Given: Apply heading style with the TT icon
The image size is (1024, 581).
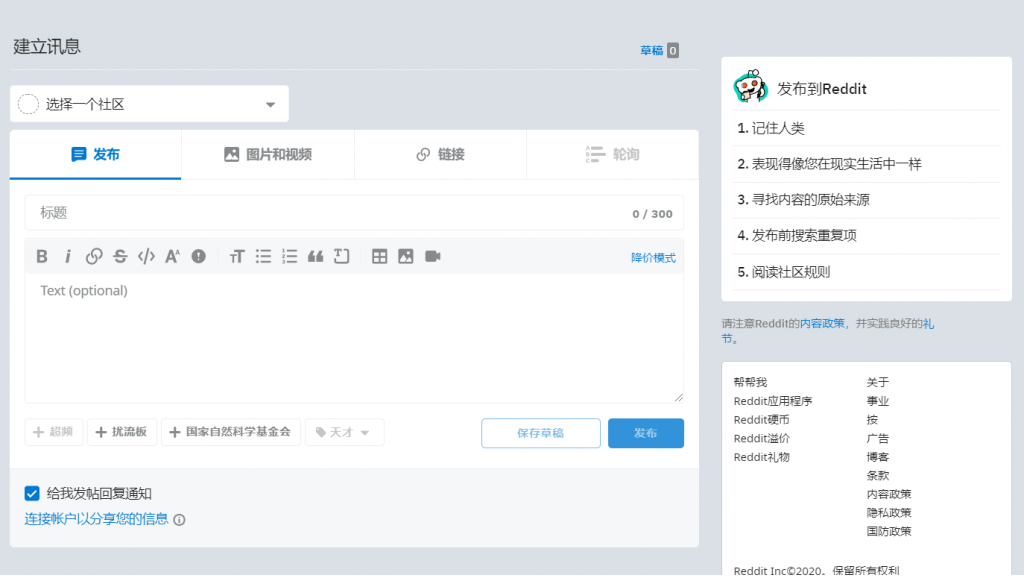Looking at the screenshot, I should pyautogui.click(x=237, y=257).
